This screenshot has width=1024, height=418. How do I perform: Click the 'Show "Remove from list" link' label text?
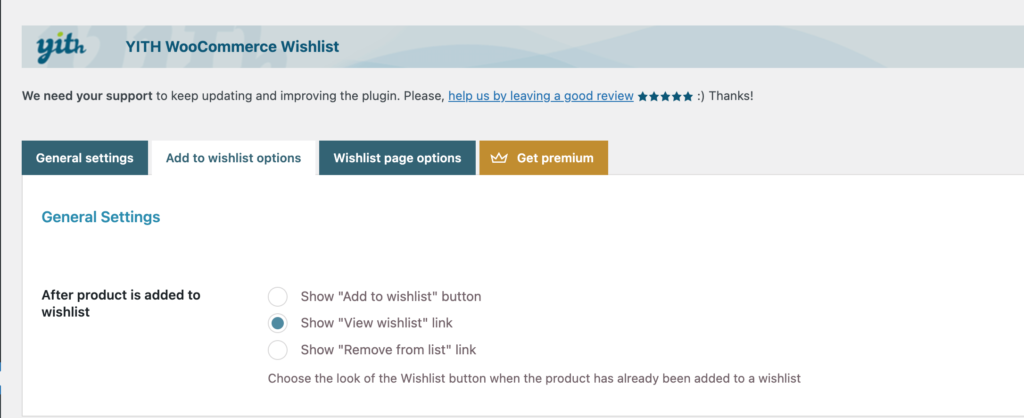388,349
